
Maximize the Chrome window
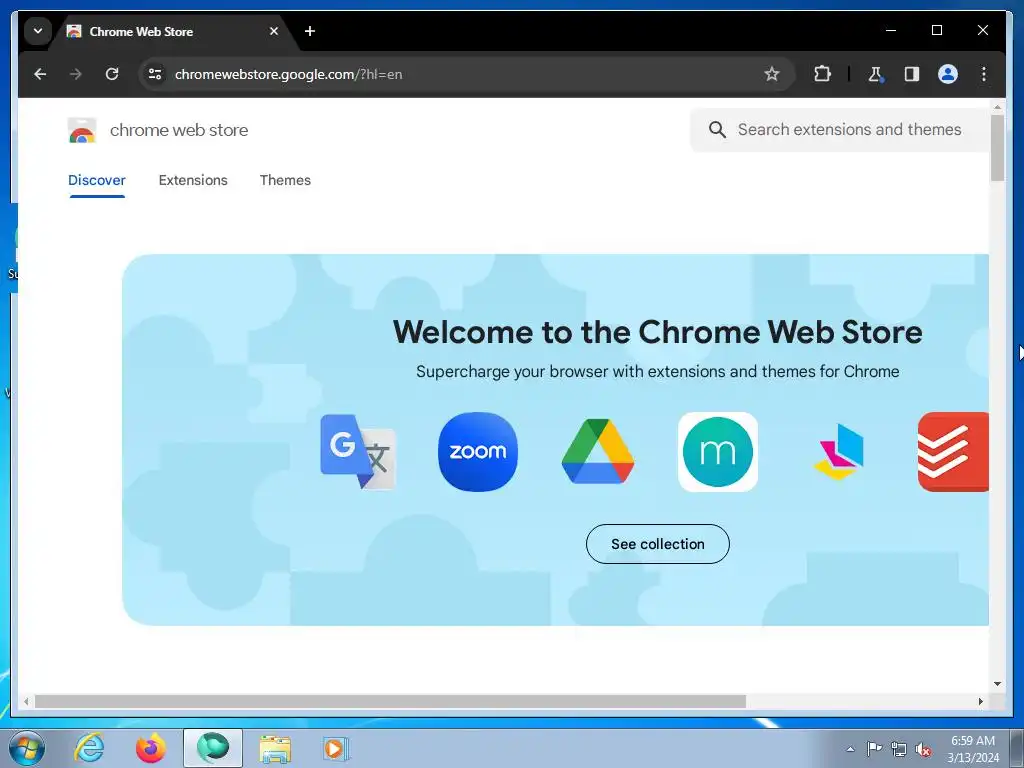(936, 30)
